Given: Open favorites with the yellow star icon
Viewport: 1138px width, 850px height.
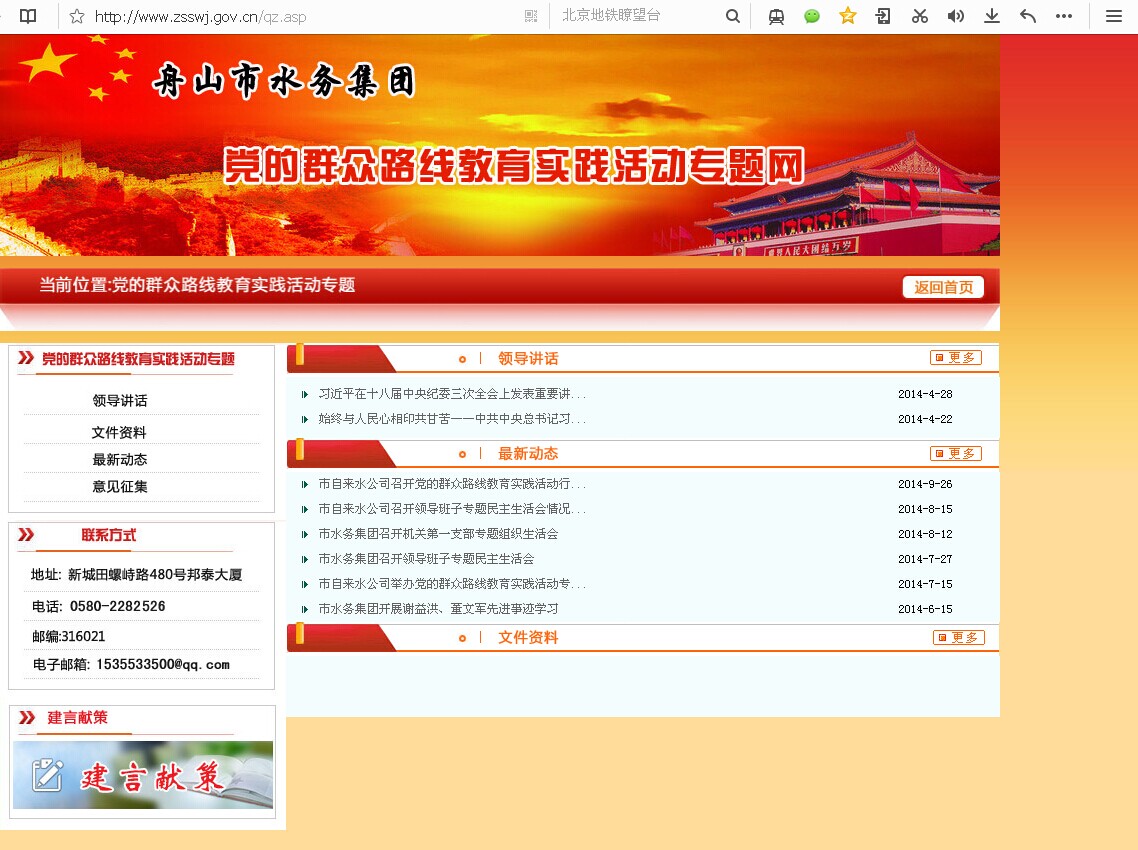Looking at the screenshot, I should click(847, 16).
